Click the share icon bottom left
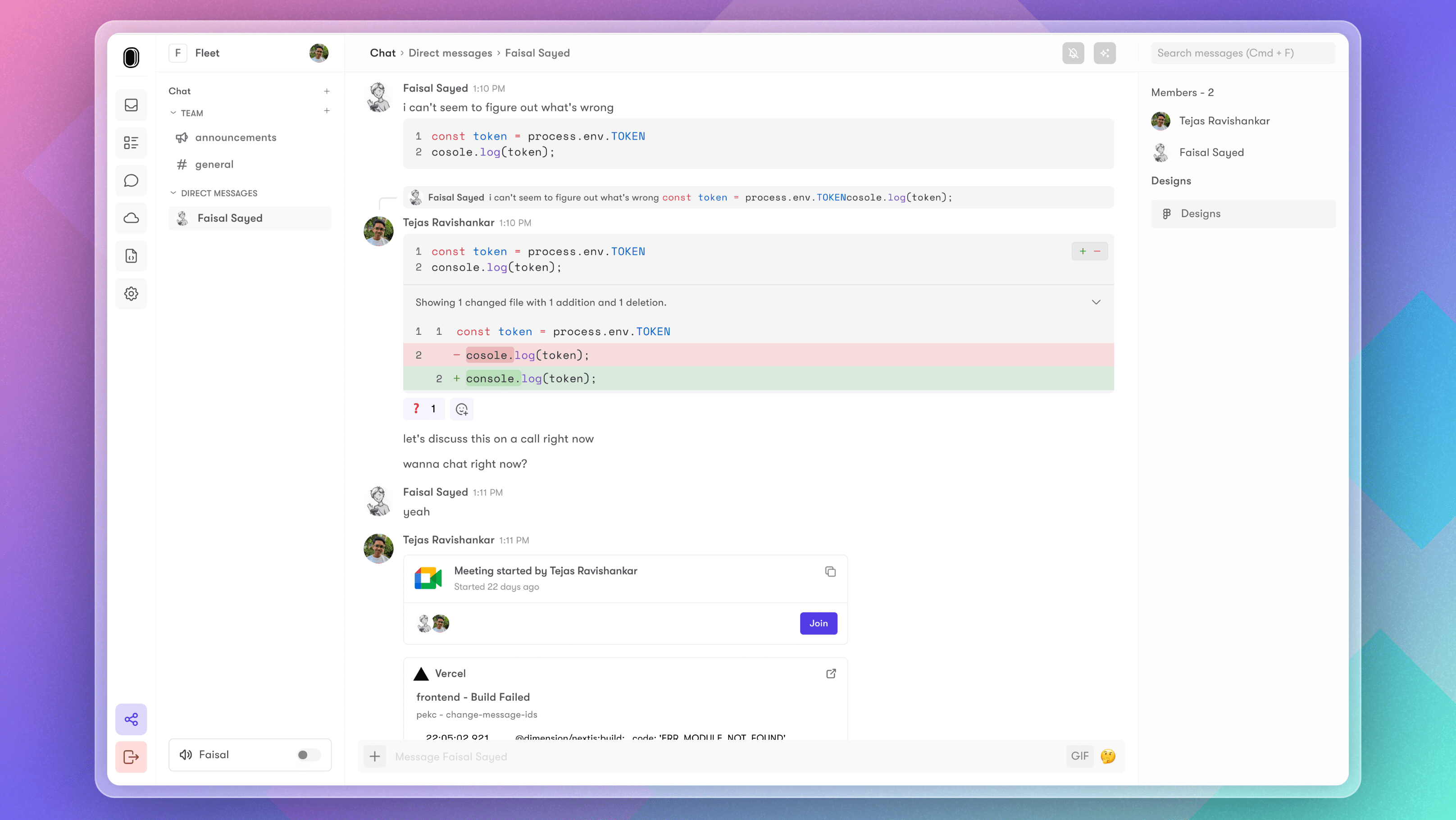This screenshot has width=1456, height=820. (131, 719)
